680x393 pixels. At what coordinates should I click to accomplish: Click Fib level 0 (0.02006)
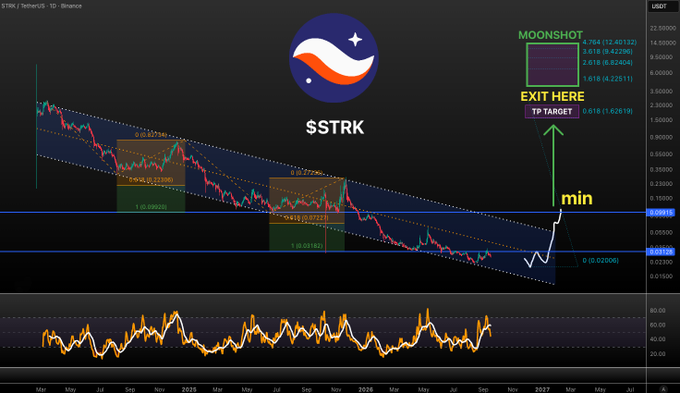pos(600,260)
